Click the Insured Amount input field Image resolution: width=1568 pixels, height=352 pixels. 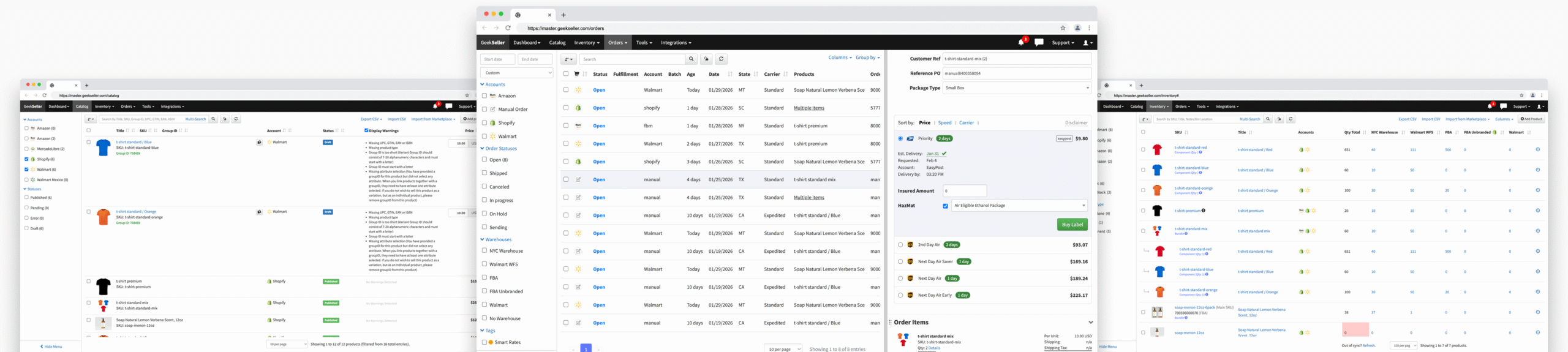point(965,191)
